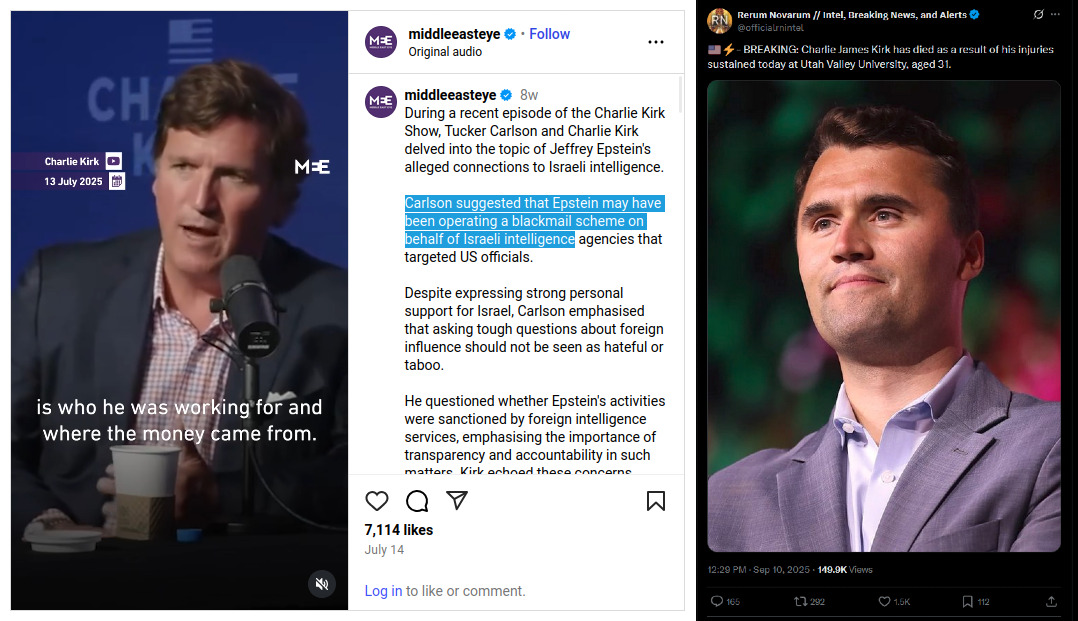Like the Instagram post with heart icon

[x=377, y=501]
